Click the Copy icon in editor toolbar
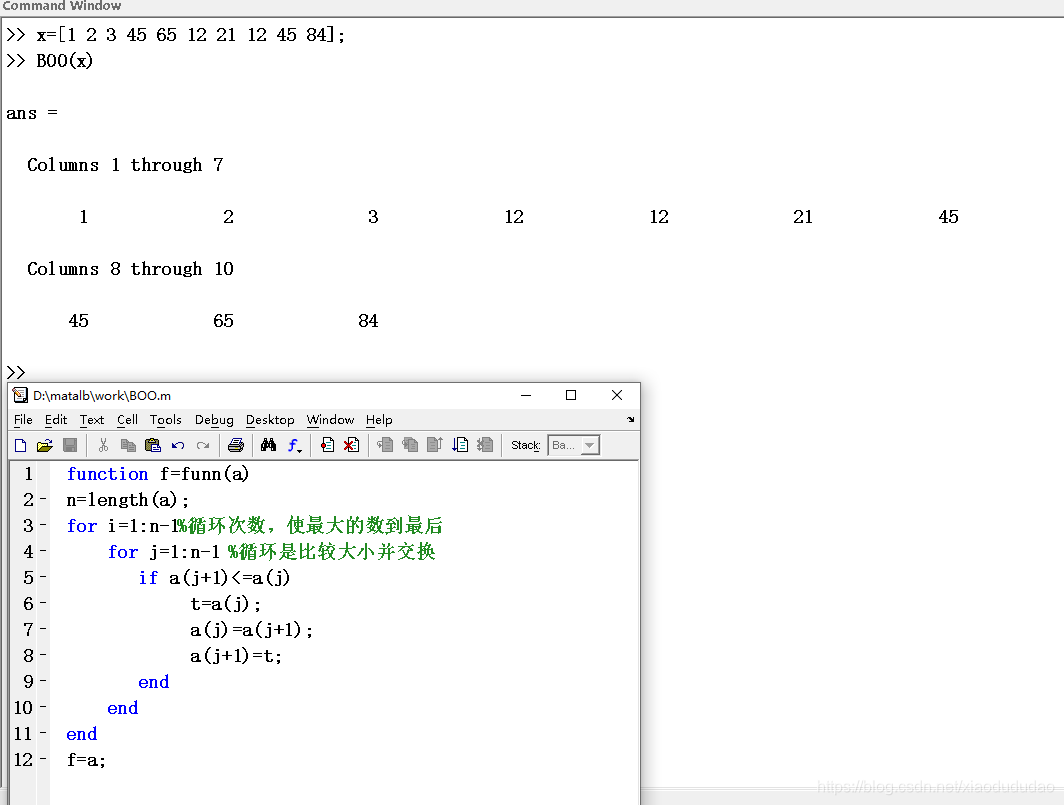This screenshot has width=1064, height=805. point(128,445)
